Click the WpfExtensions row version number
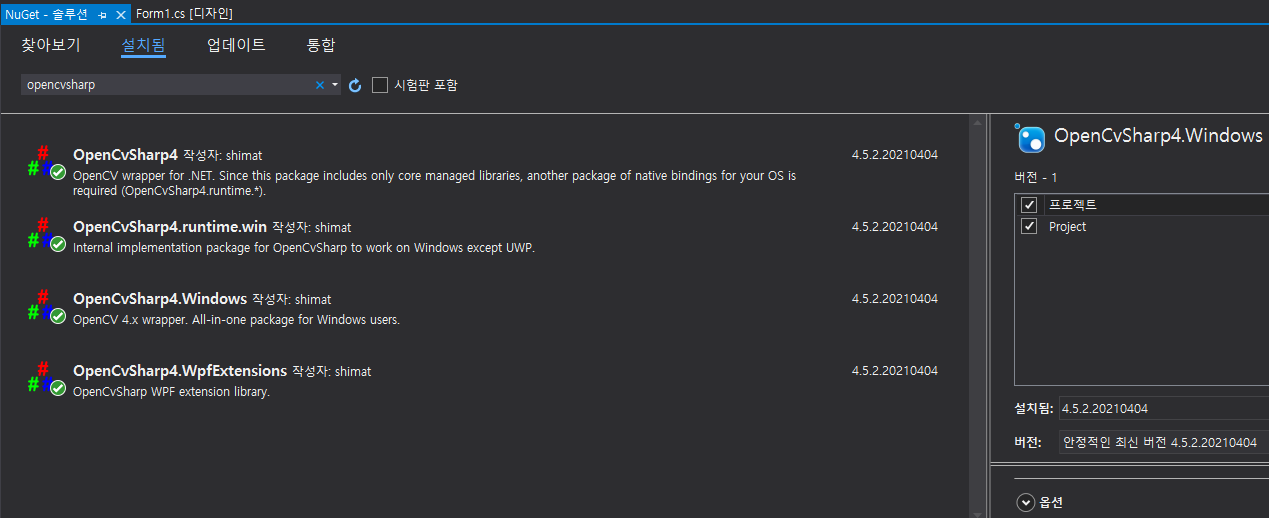Screen dimensions: 1269x518 point(895,371)
